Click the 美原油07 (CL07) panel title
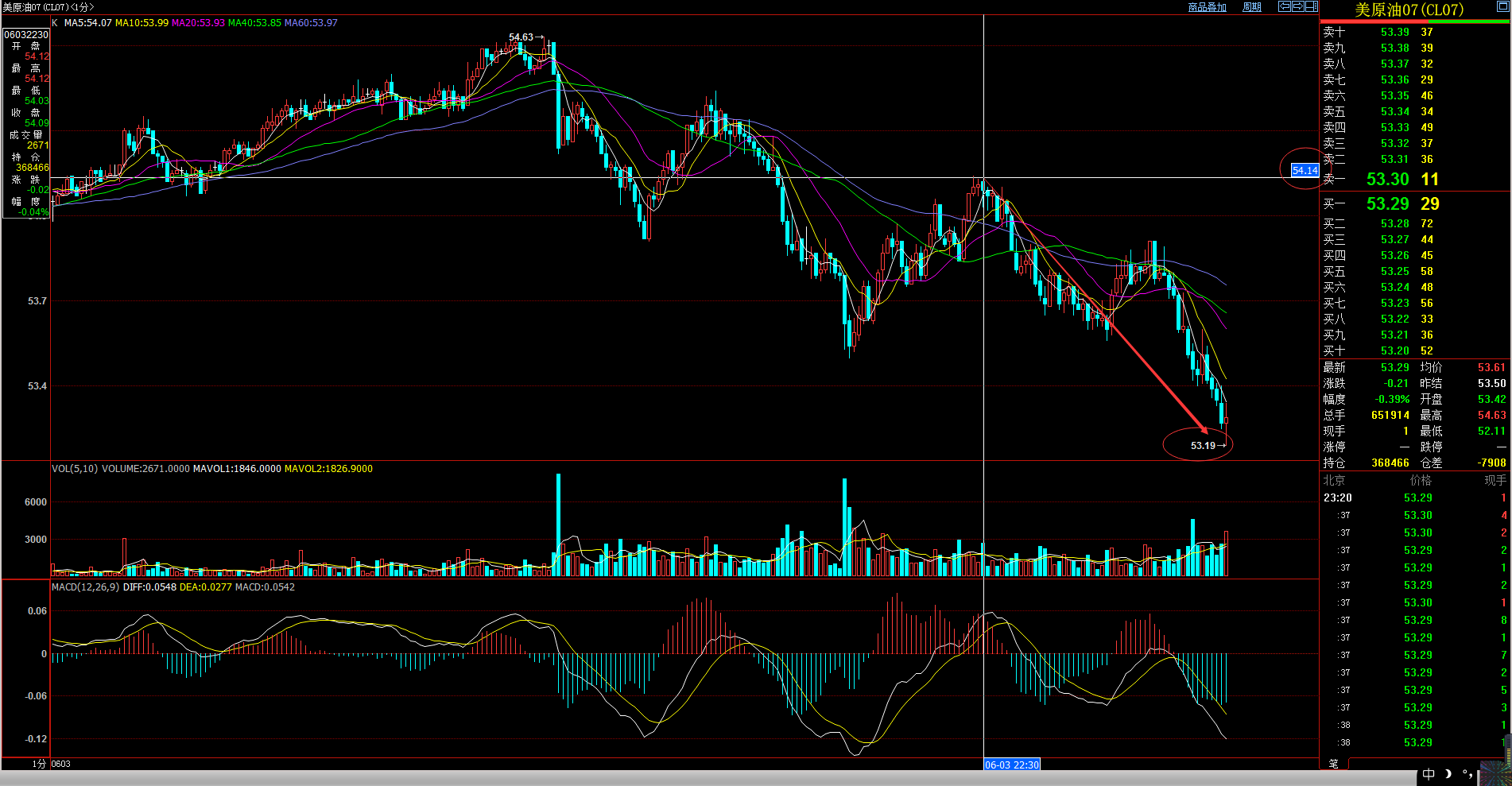The width and height of the screenshot is (1512, 786). [1409, 10]
